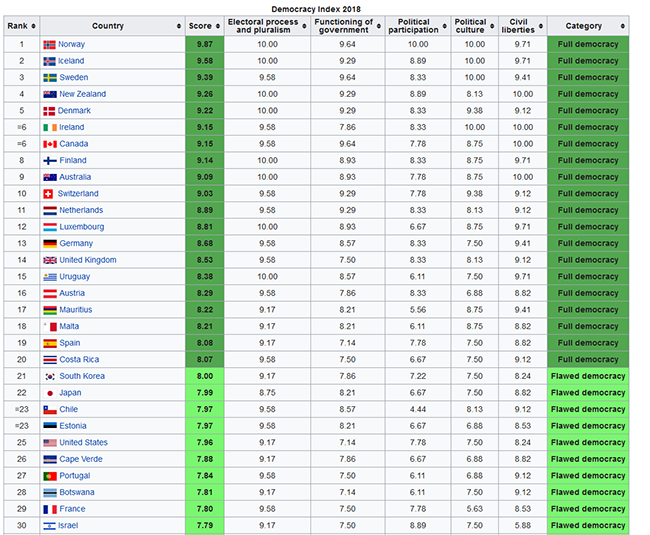Click Norway's green 9.87 score cell

203,45
